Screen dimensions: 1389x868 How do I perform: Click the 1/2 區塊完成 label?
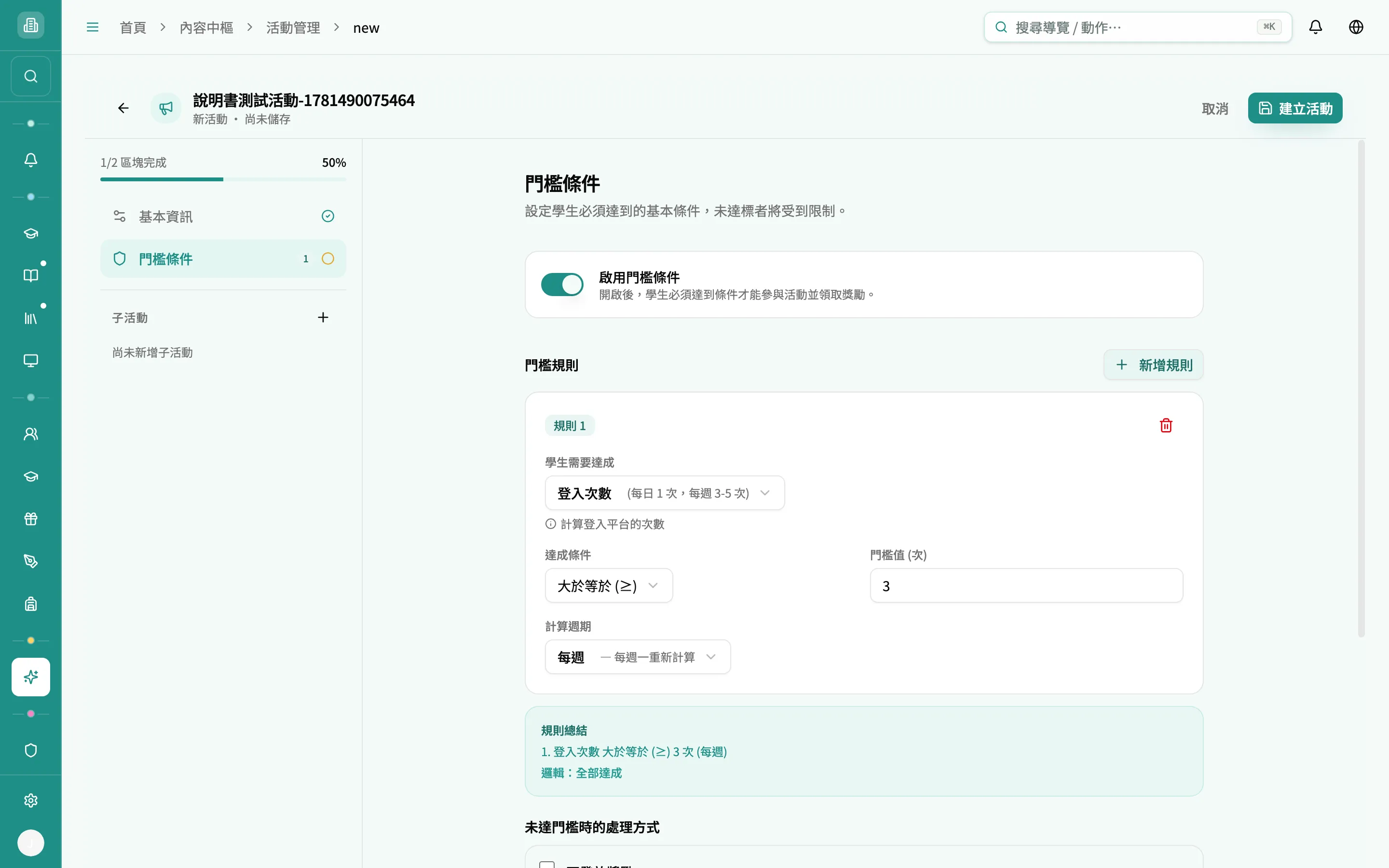pos(133,163)
